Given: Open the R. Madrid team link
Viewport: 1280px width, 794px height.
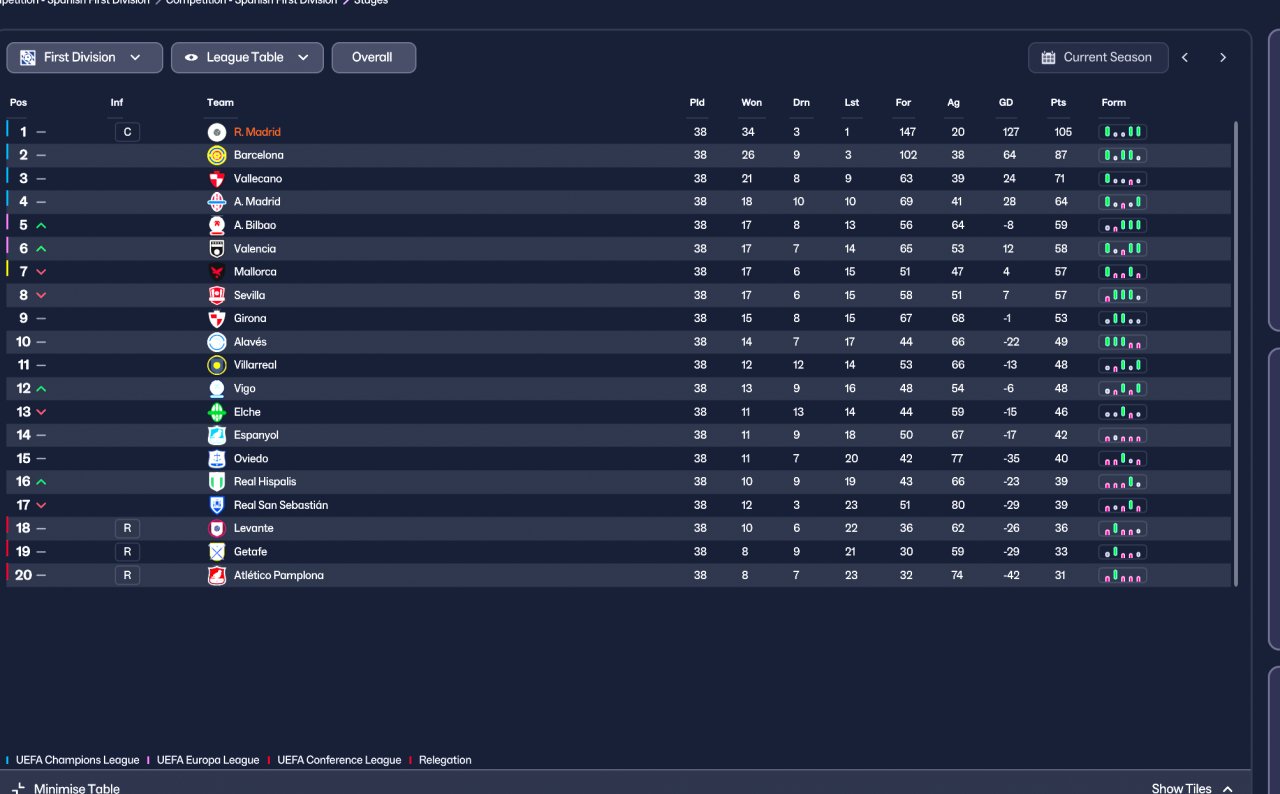Looking at the screenshot, I should pos(257,132).
